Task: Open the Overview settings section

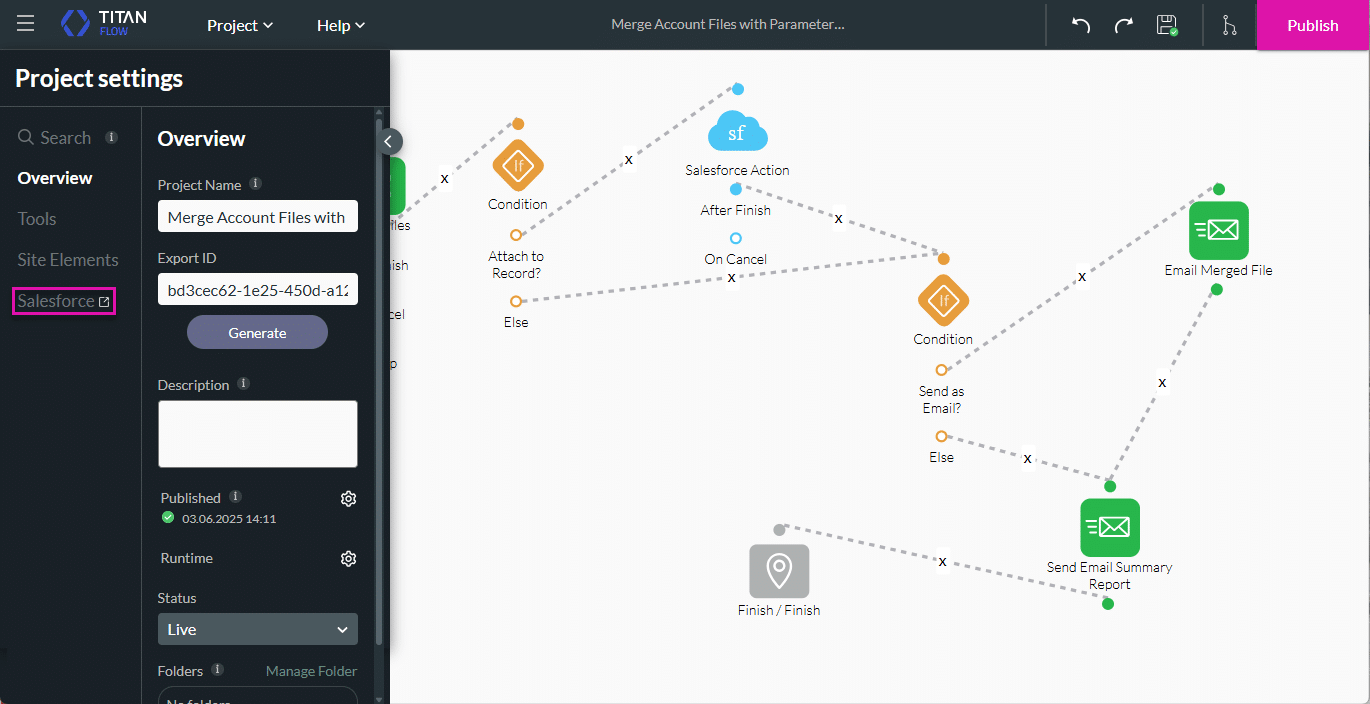Action: tap(55, 178)
